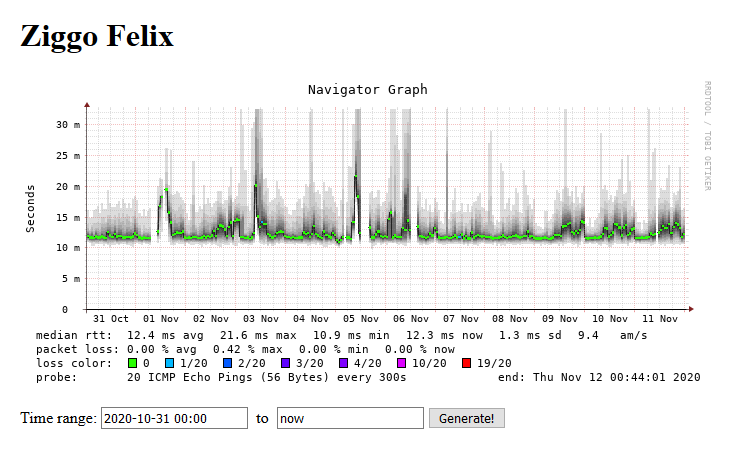753x452 pixels.
Task: Click the green 0 loss color swatch
Action: pos(133,363)
